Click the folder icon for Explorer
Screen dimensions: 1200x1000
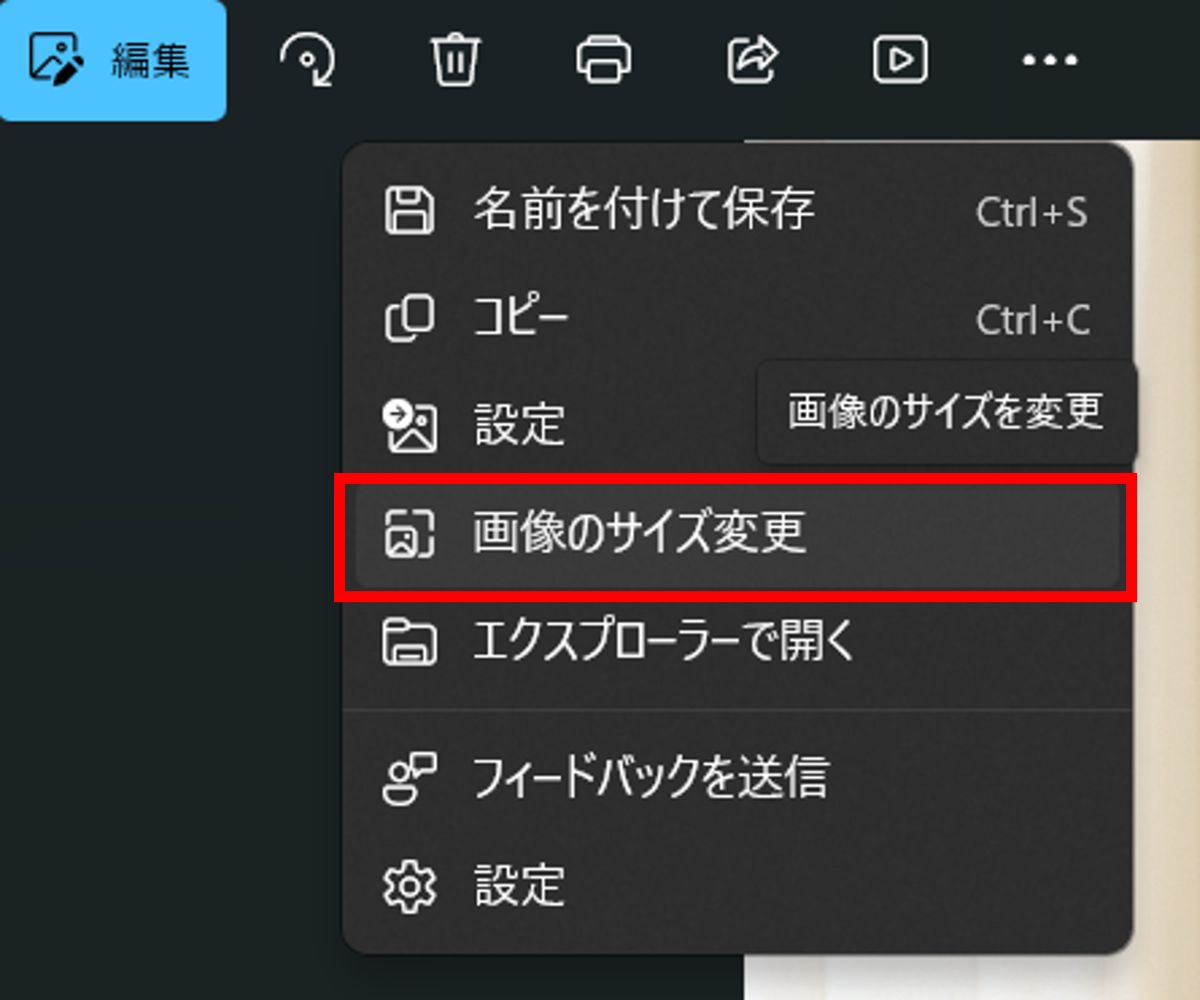[410, 642]
